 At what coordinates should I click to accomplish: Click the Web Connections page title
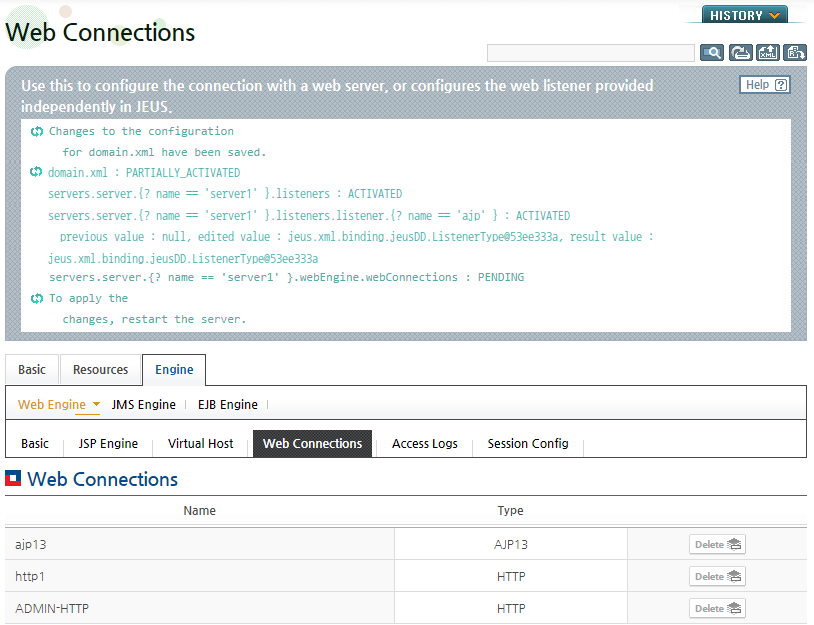[x=100, y=32]
